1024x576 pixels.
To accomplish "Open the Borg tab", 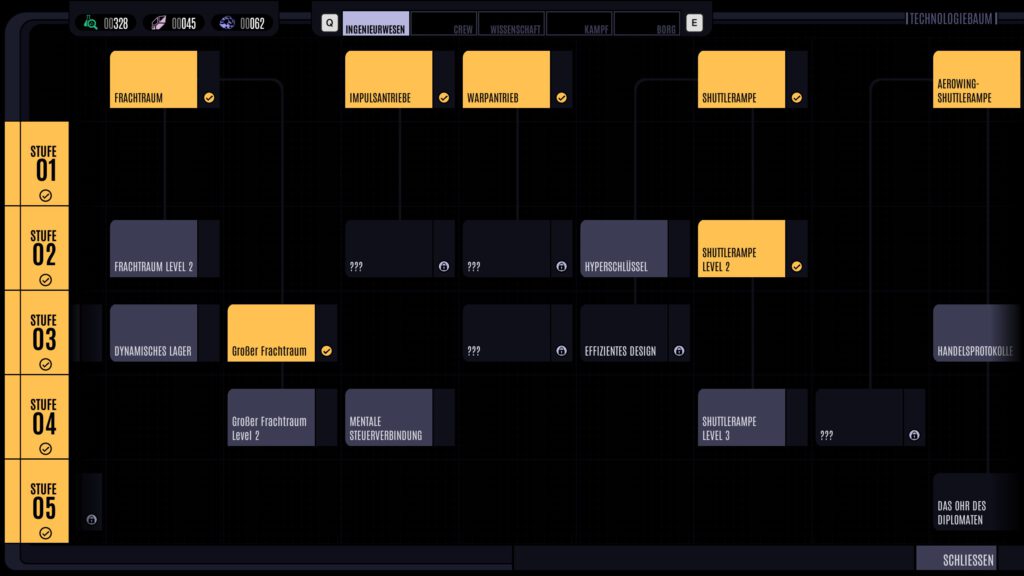I will pyautogui.click(x=646, y=24).
